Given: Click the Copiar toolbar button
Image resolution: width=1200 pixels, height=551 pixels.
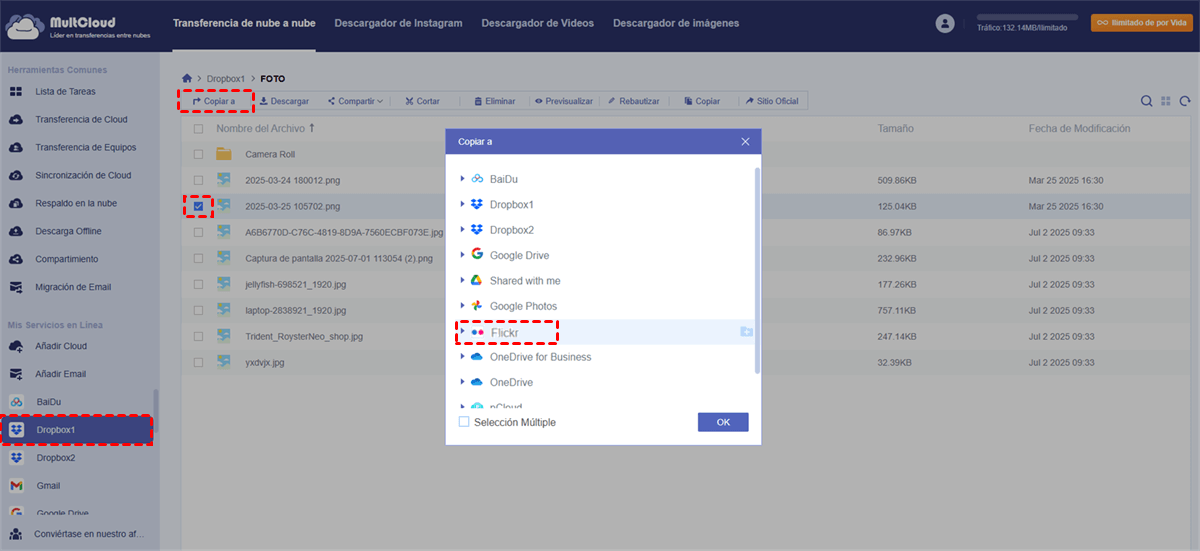Looking at the screenshot, I should click(x=702, y=101).
